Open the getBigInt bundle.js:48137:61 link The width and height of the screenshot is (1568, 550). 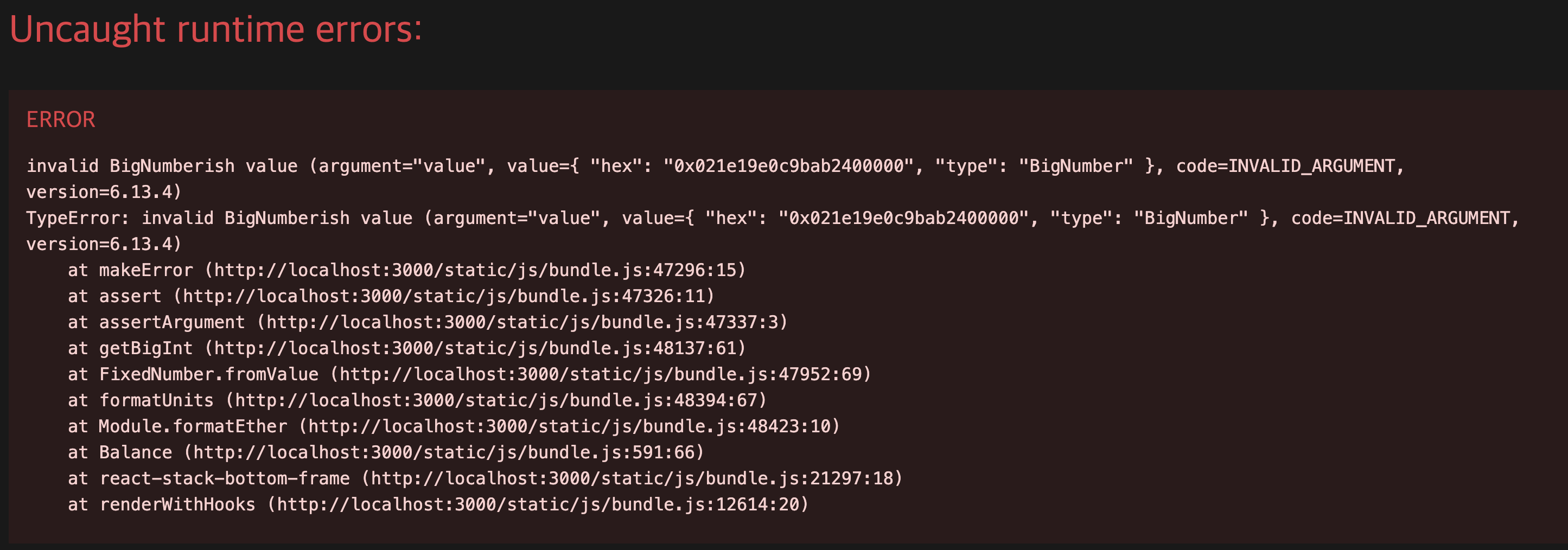tap(475, 348)
